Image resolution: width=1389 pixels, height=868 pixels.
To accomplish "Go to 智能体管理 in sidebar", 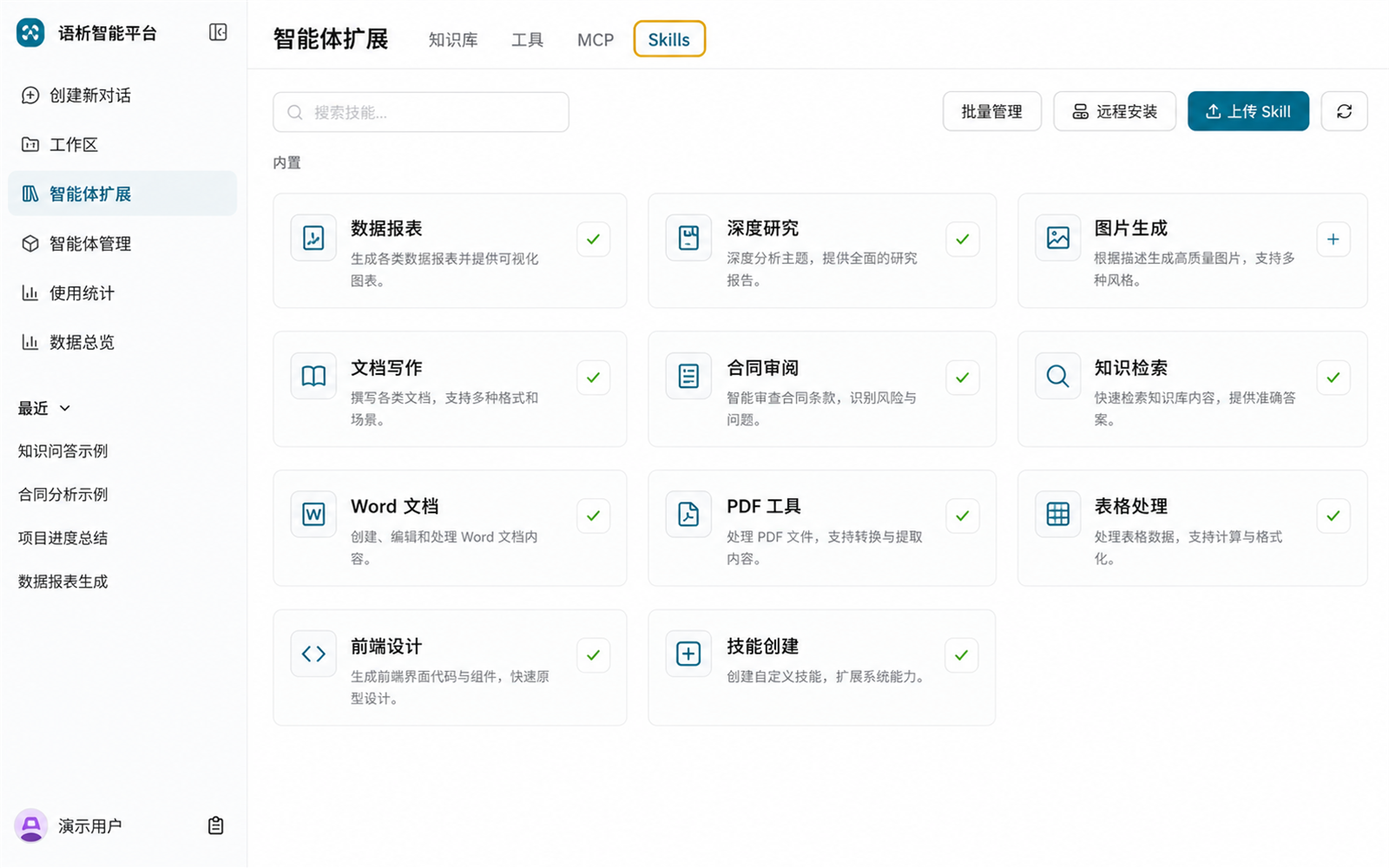I will (x=122, y=244).
